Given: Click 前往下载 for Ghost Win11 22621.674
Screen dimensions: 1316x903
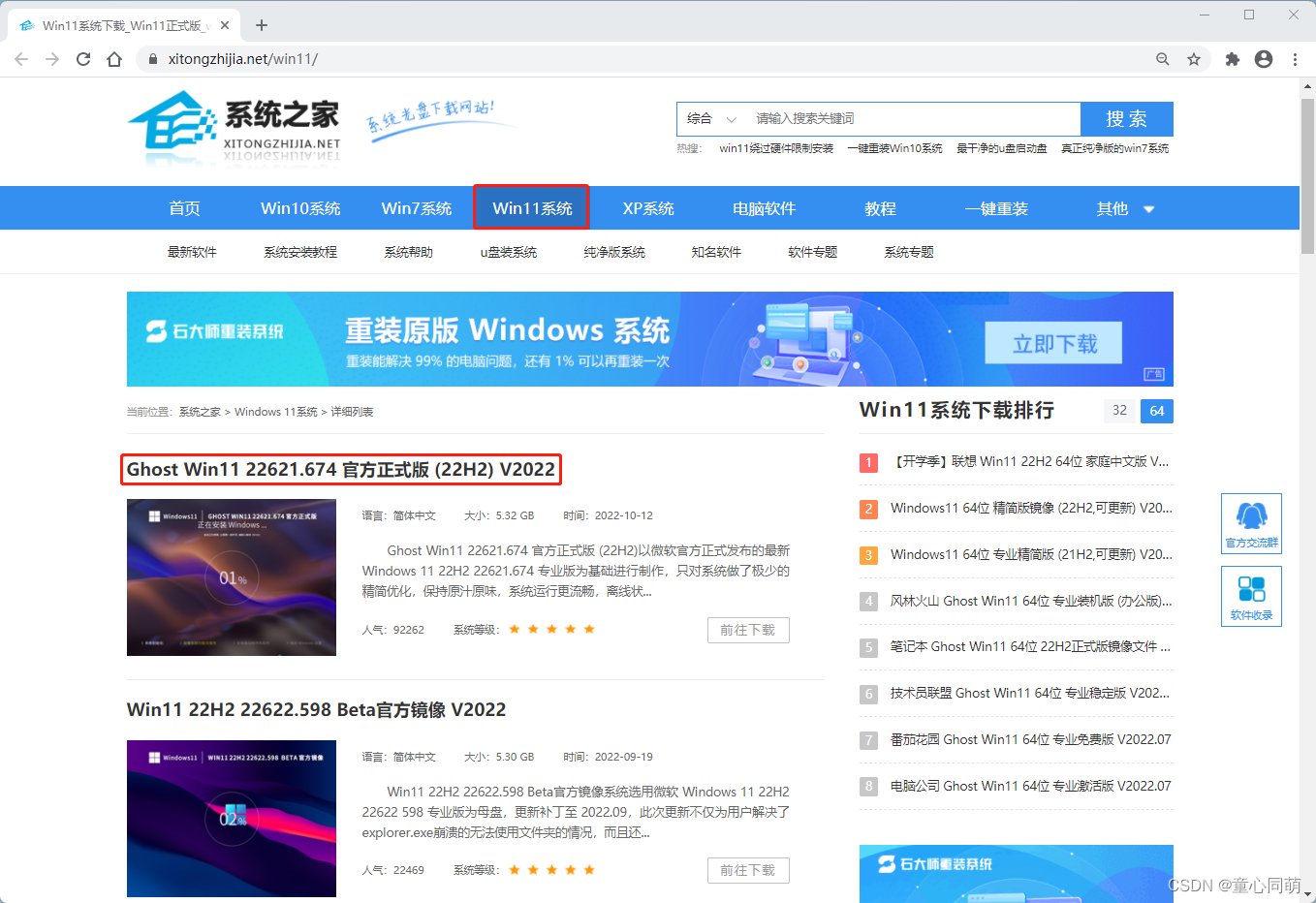Looking at the screenshot, I should 748,629.
